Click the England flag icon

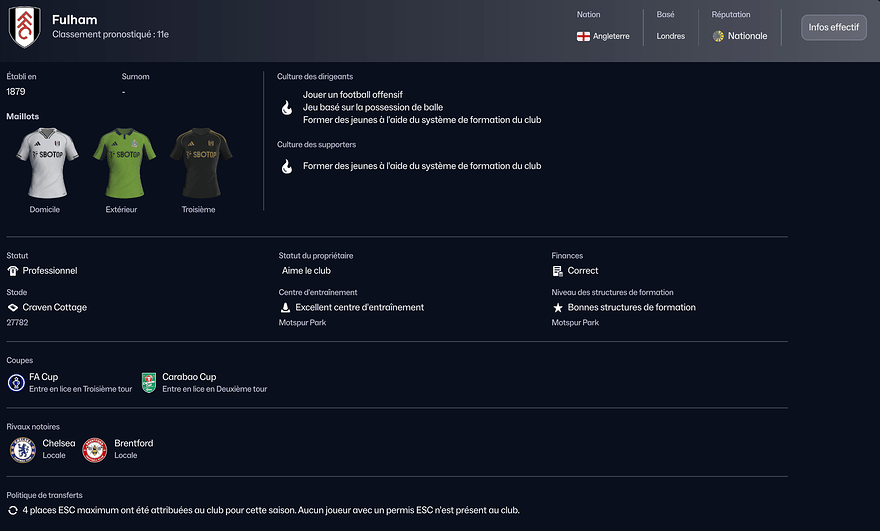583,36
